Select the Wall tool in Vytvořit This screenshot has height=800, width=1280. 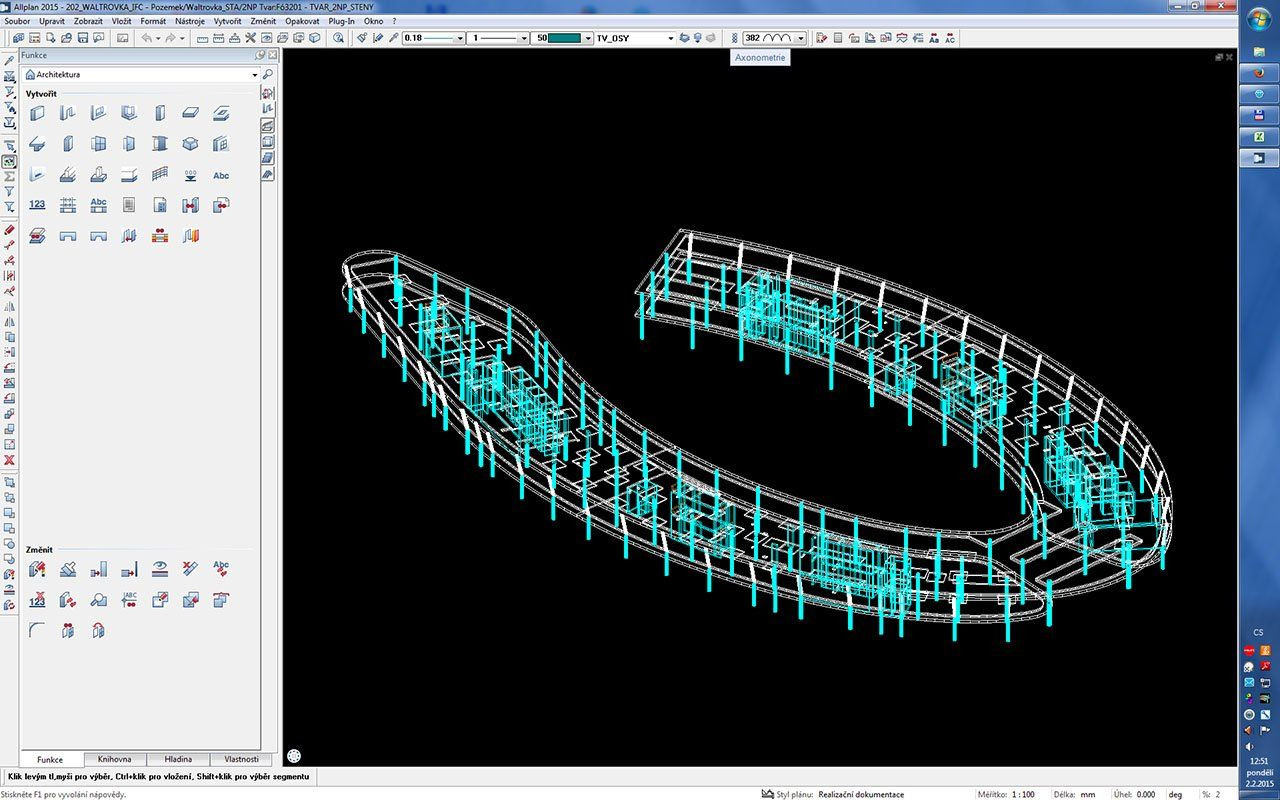click(x=37, y=114)
